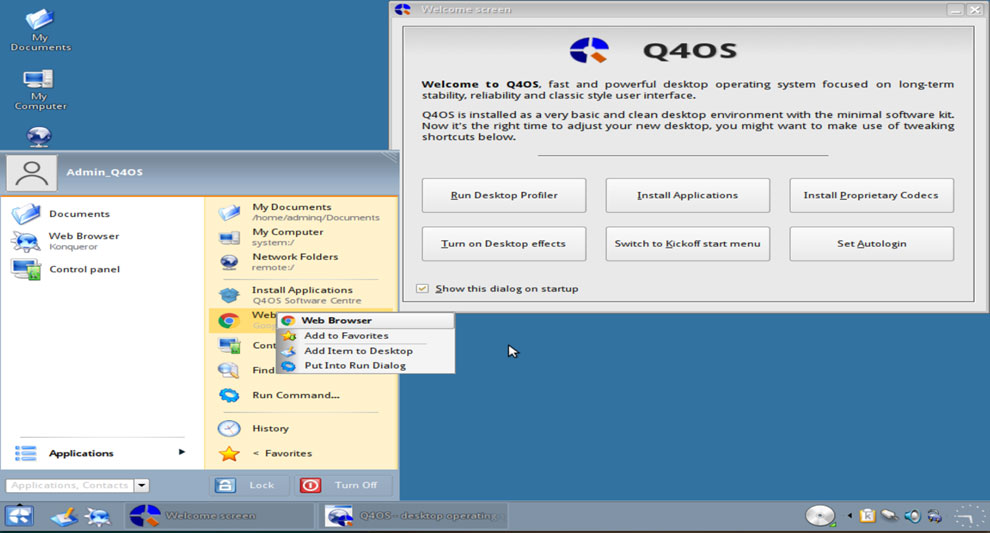
Task: Open My Computer desktop icon
Action: (x=39, y=88)
